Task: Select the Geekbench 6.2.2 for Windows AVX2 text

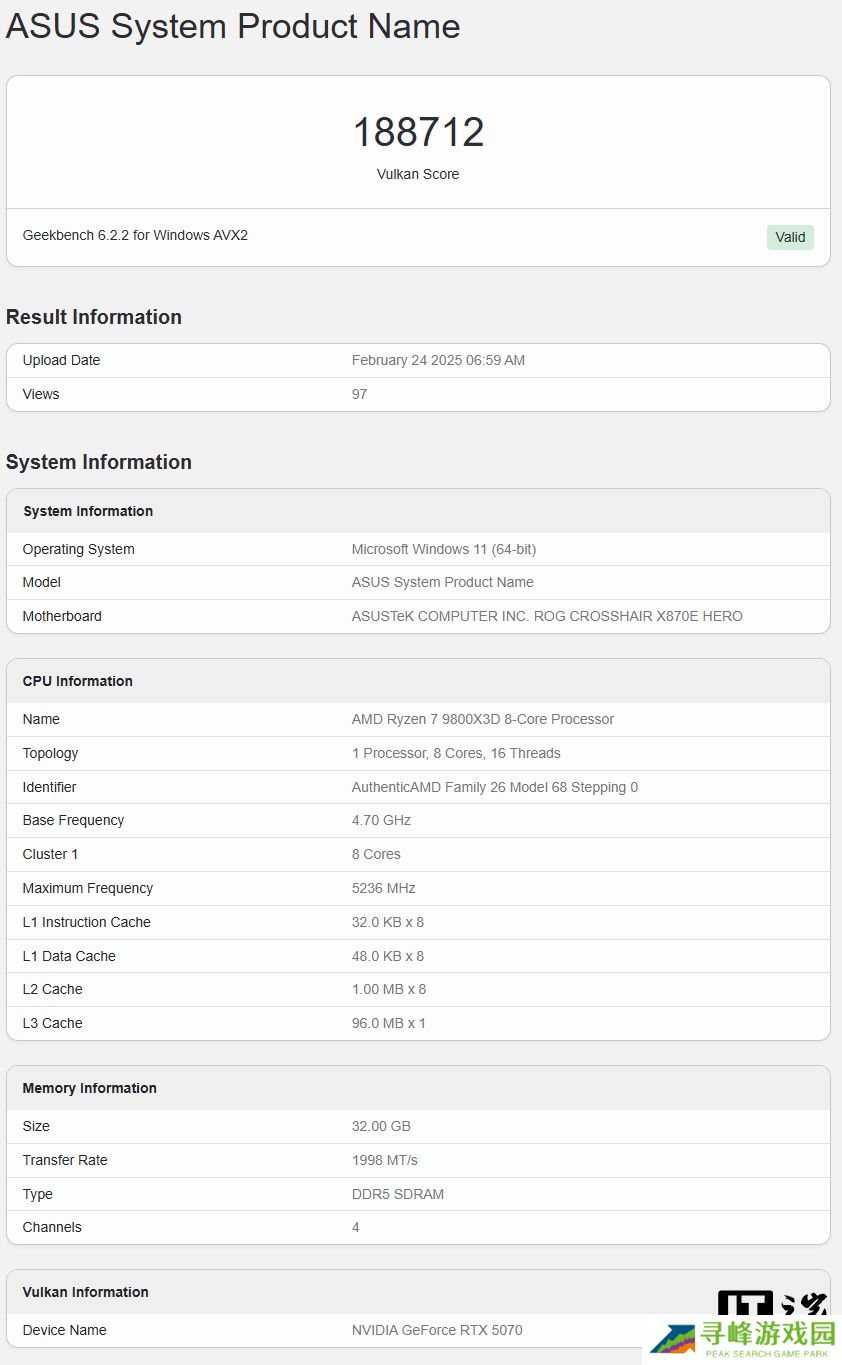Action: pos(135,235)
